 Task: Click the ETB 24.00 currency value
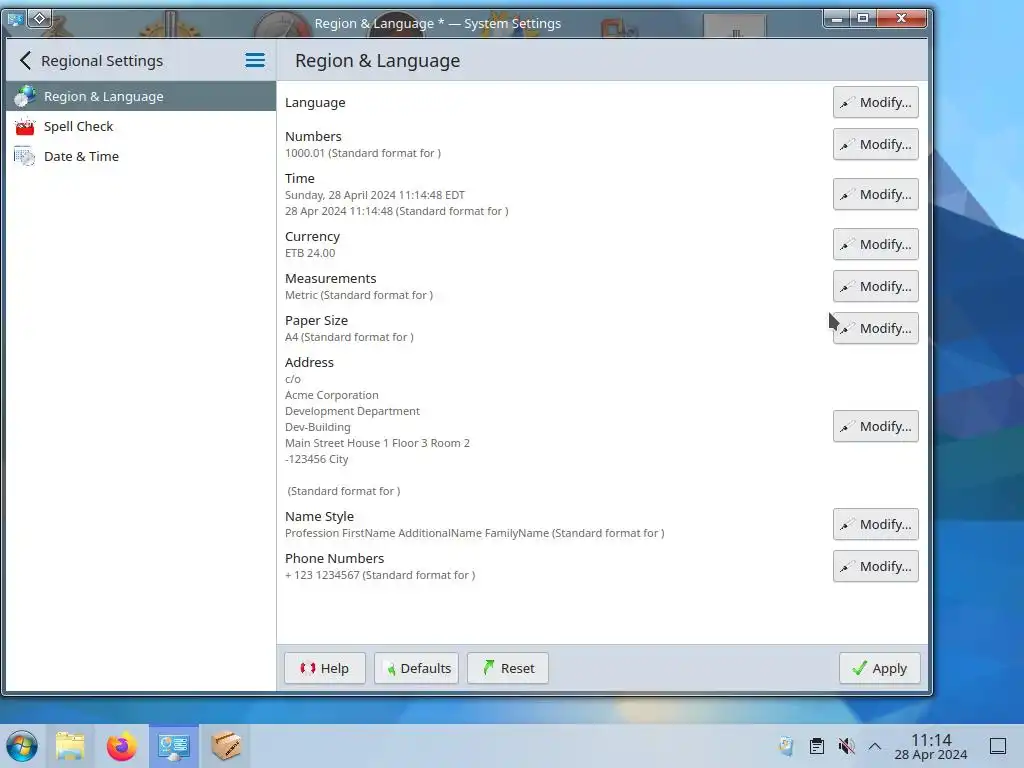tap(310, 253)
